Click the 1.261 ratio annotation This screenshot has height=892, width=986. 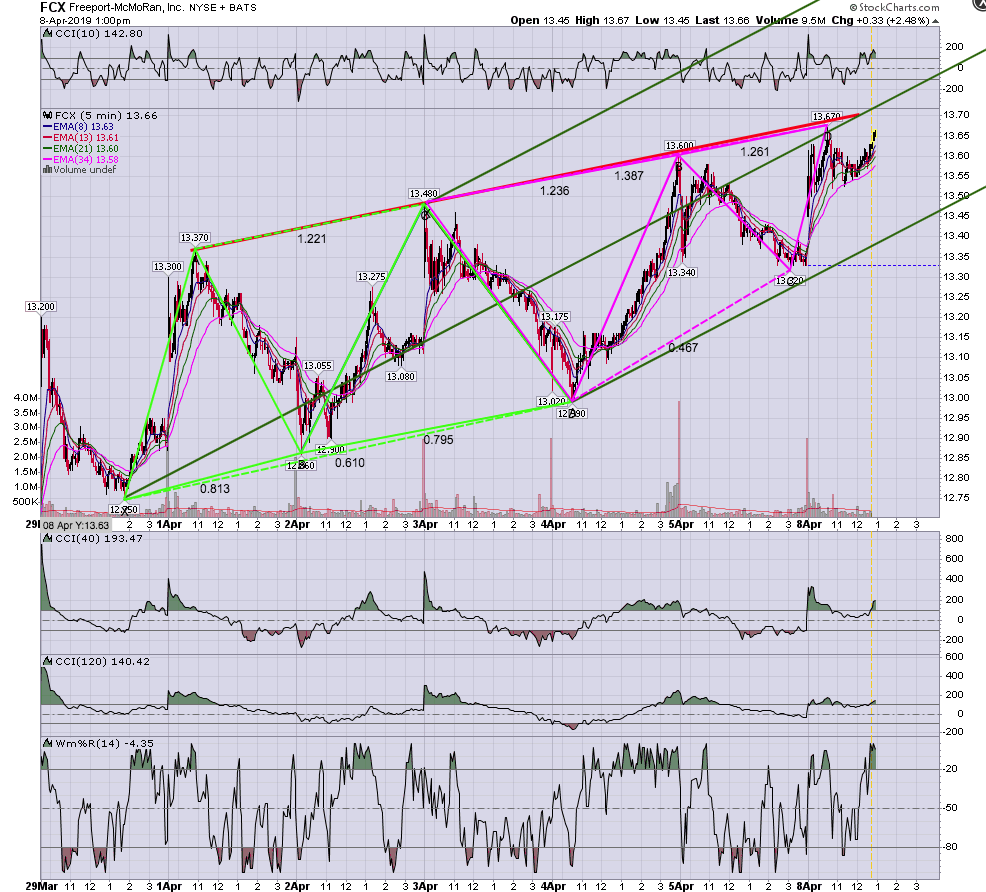coord(755,151)
